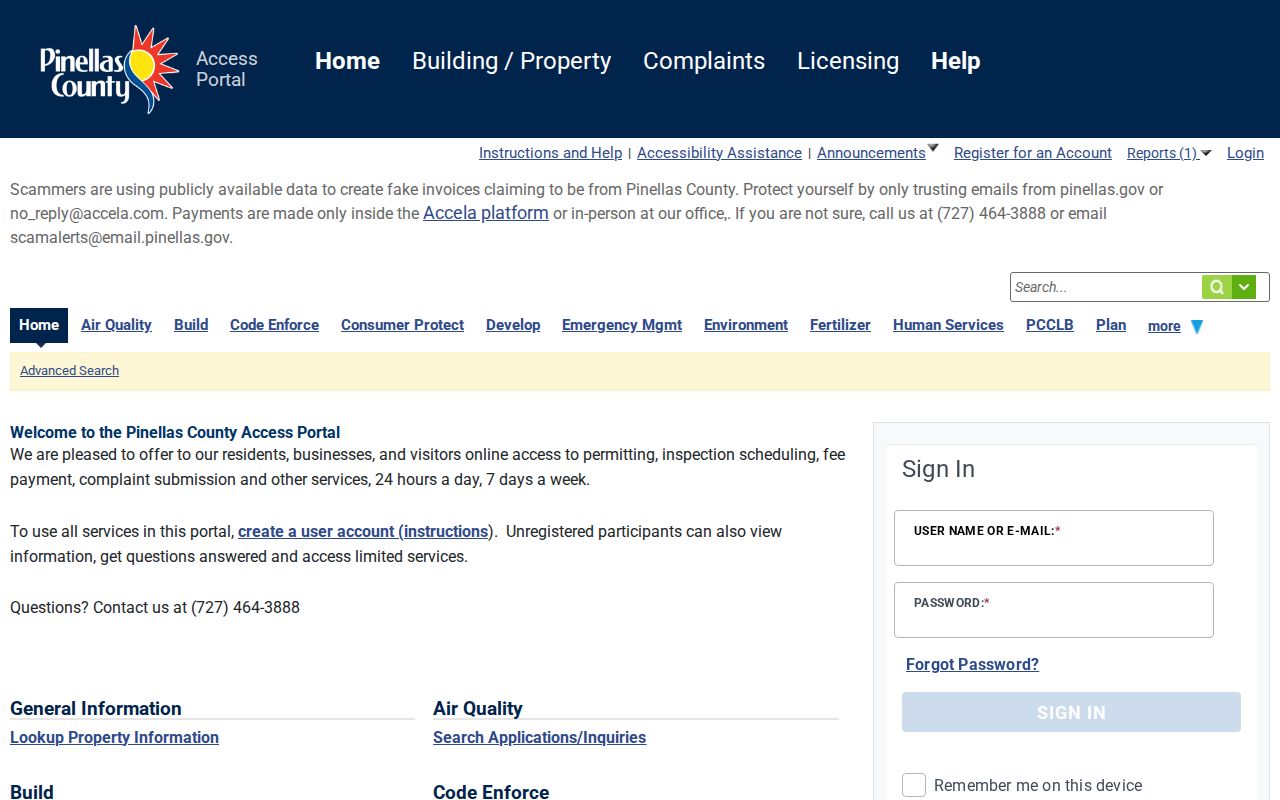1280x800 pixels.
Task: Expand the more tabs menu
Action: (x=1176, y=326)
